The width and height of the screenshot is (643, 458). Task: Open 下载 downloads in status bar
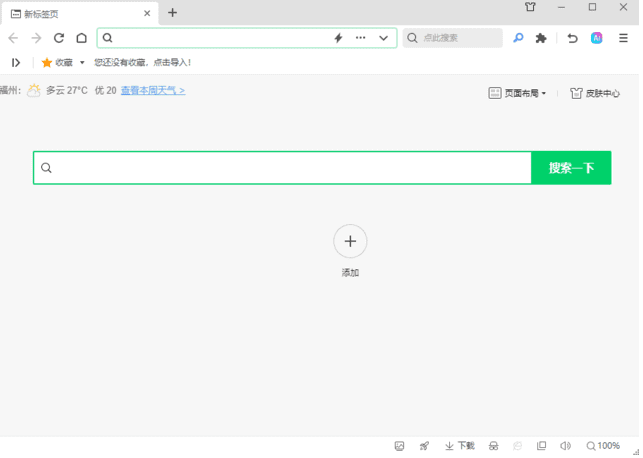460,446
